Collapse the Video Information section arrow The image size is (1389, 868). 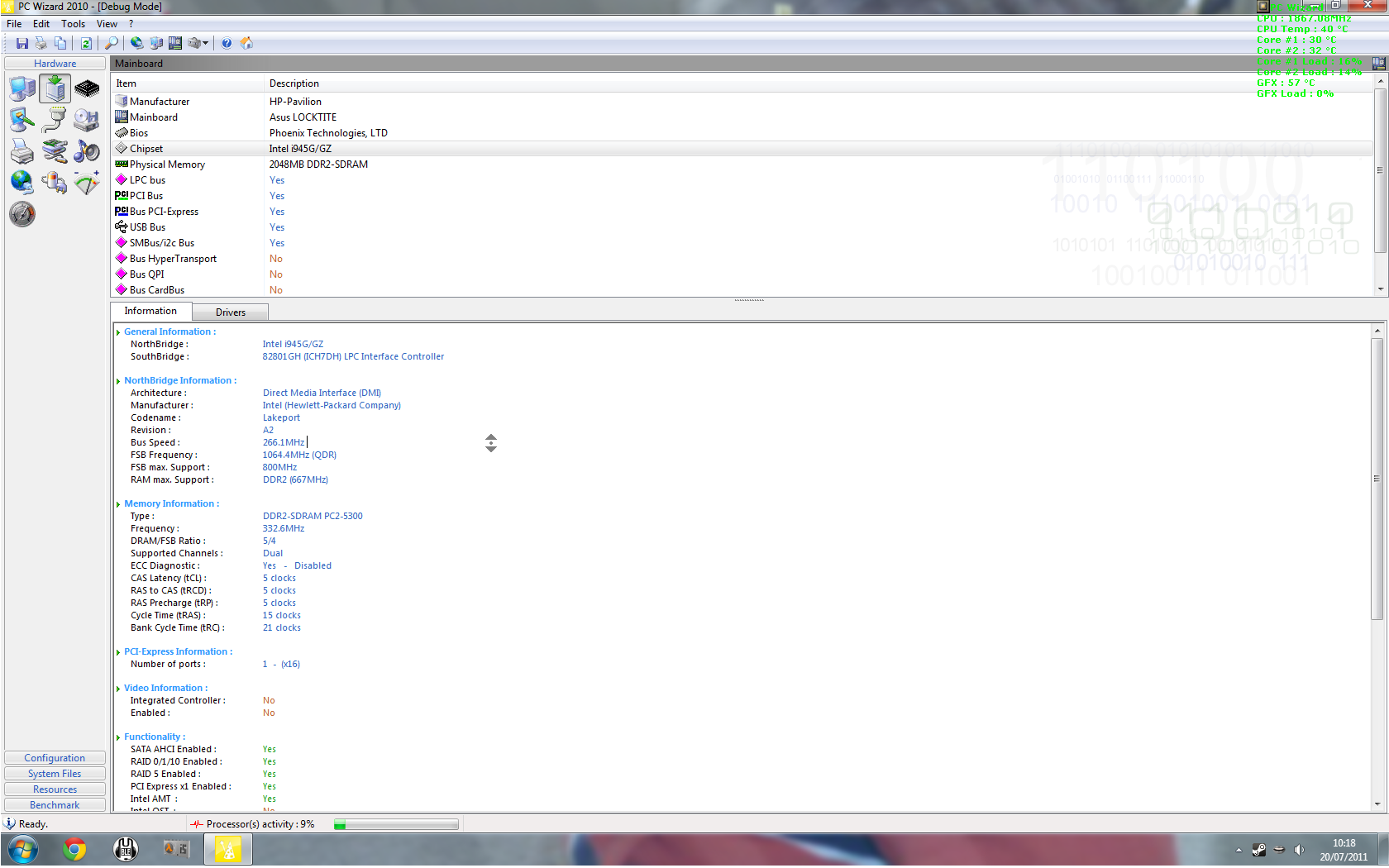[x=118, y=689]
